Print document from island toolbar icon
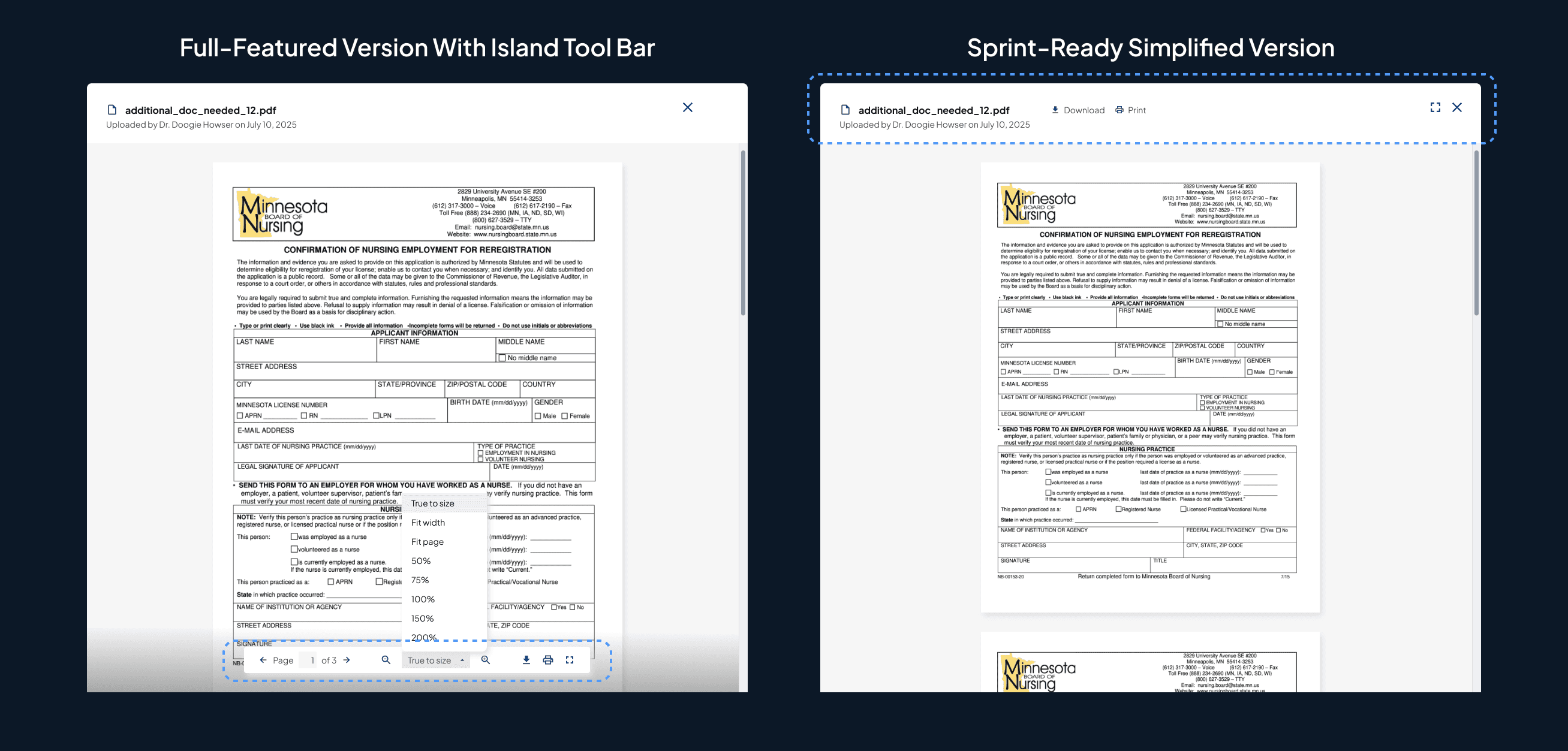 (x=548, y=660)
